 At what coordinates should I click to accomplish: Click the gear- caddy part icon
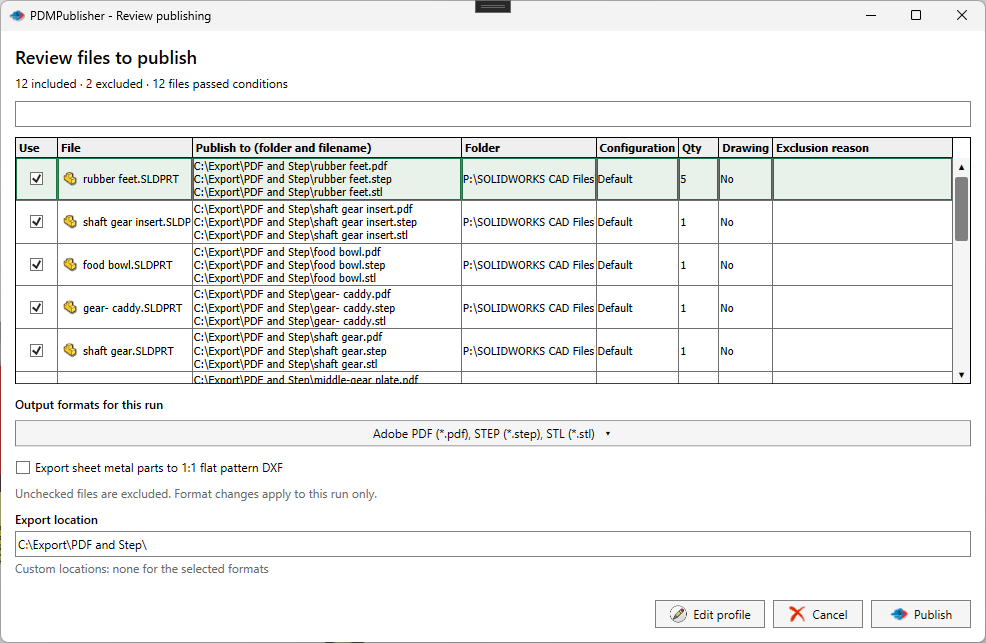tap(70, 307)
